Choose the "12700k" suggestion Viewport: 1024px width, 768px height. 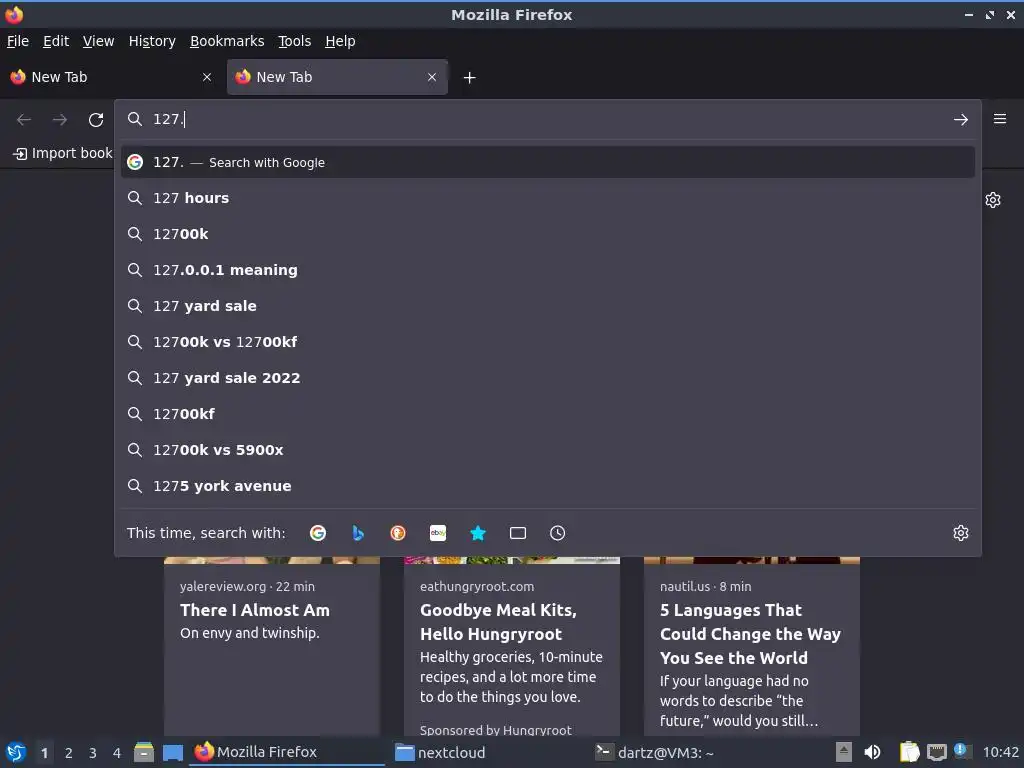coord(547,234)
